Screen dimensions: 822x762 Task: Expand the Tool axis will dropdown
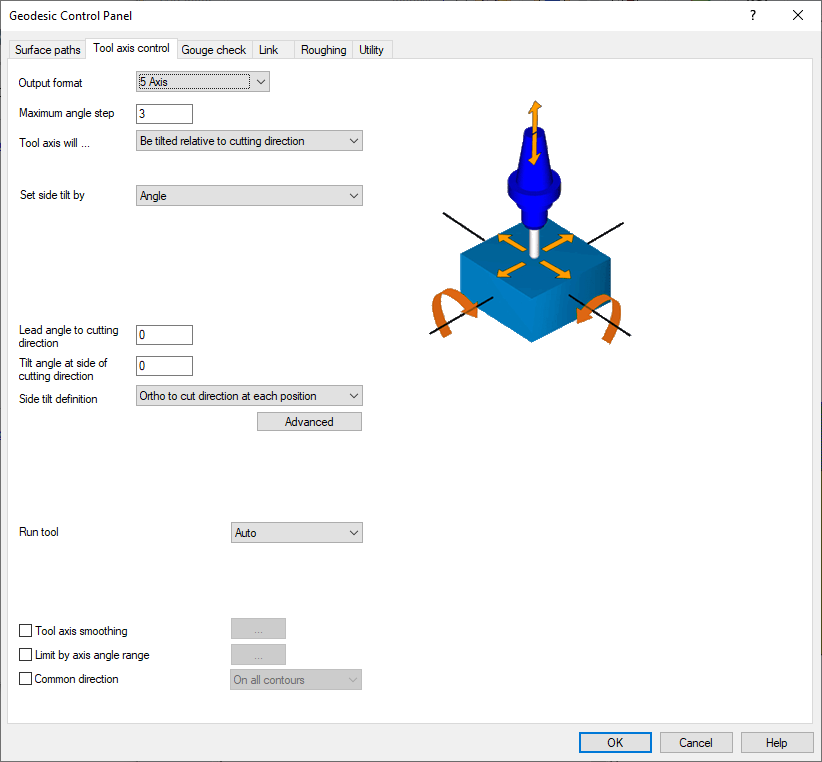click(249, 141)
